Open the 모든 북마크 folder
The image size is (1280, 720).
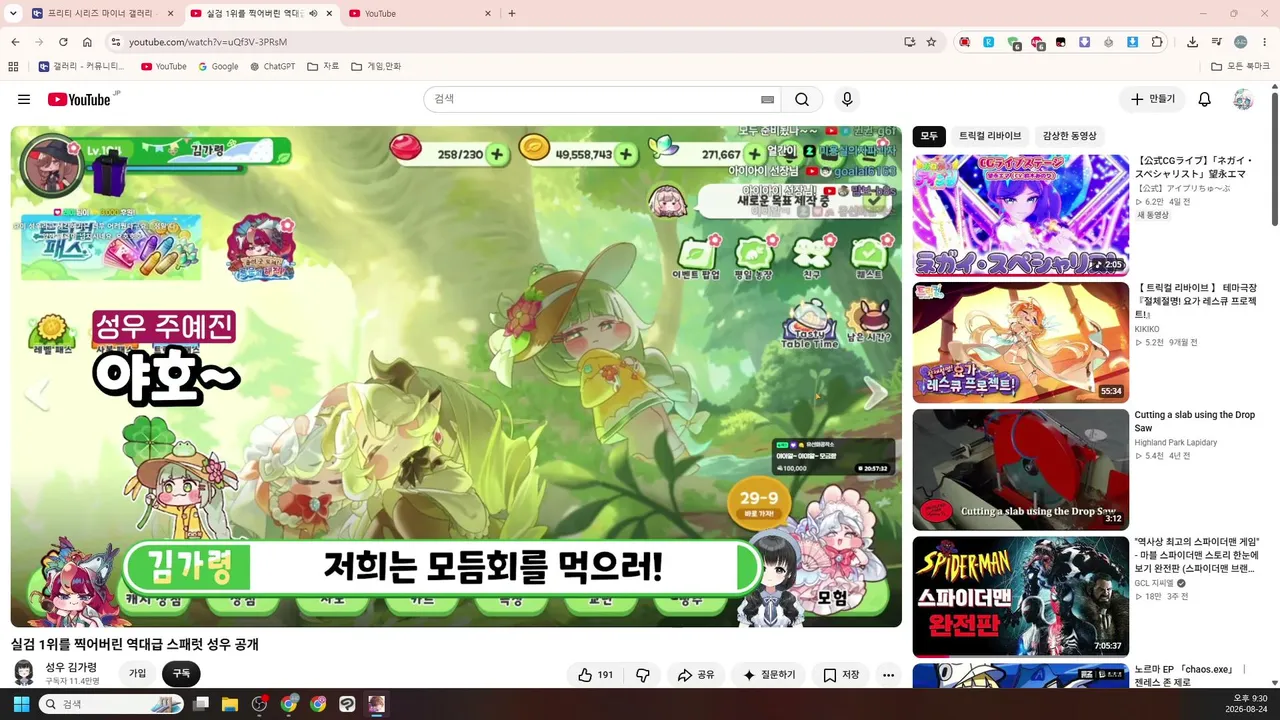1241,67
